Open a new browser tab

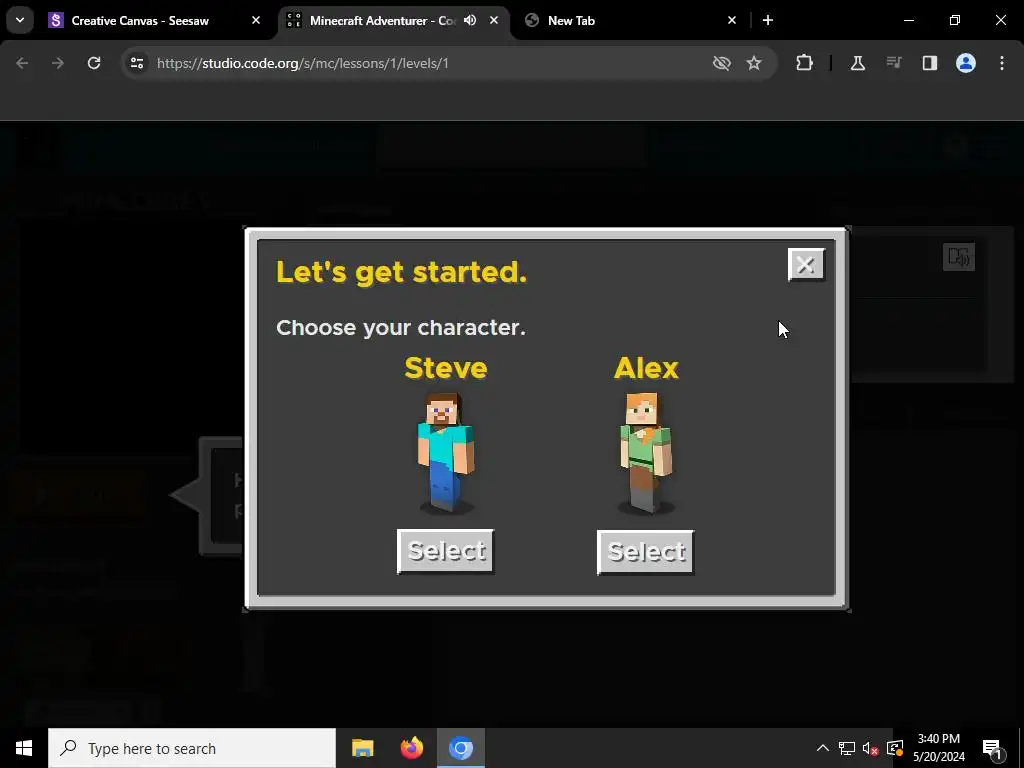tap(768, 20)
